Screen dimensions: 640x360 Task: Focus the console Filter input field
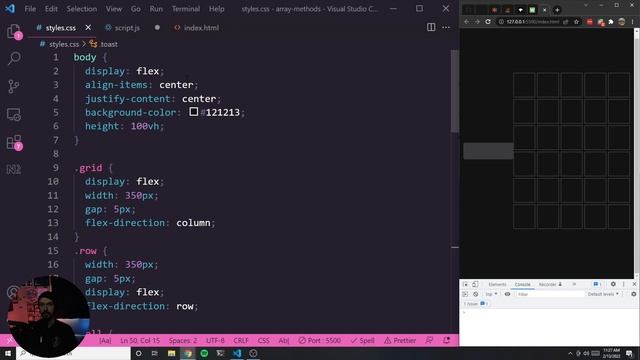549,294
